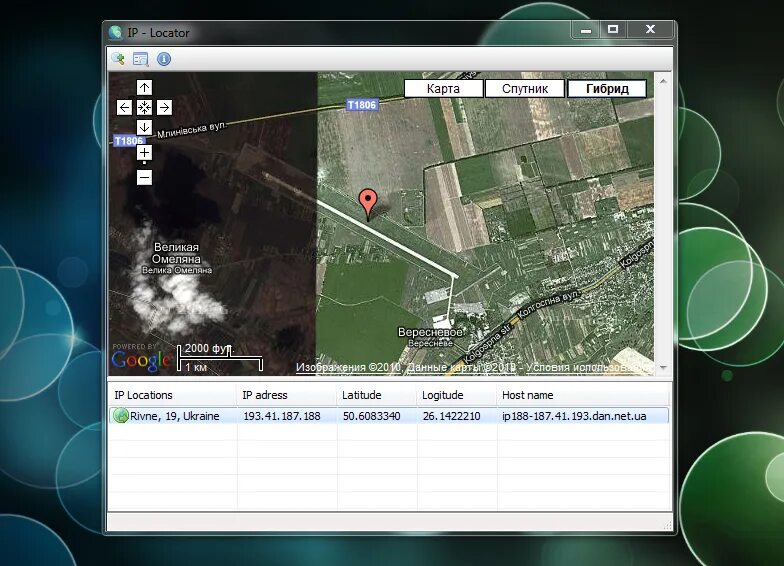Switch map to Карта view
Image resolution: width=784 pixels, height=566 pixels.
point(443,88)
